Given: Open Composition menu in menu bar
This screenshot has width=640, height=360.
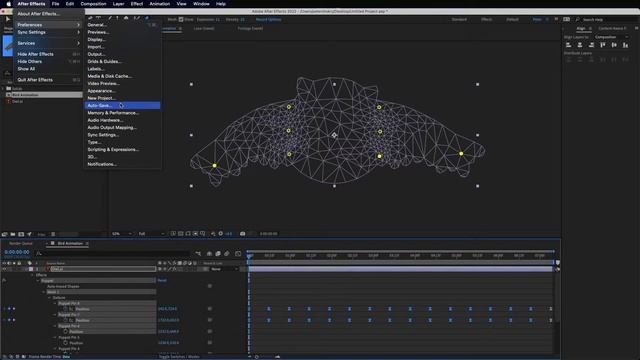Looking at the screenshot, I should tap(93, 4).
